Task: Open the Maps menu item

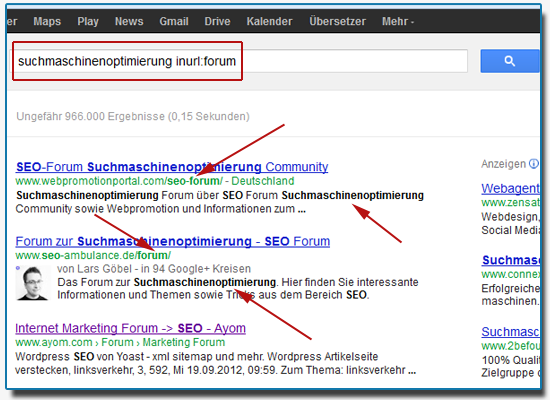Action: tap(47, 21)
